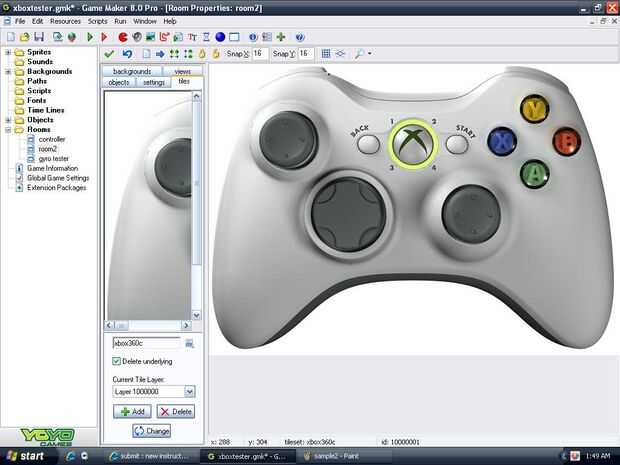Image resolution: width=620 pixels, height=465 pixels.
Task: Shift all instances, blue arrow icon
Action: click(x=160, y=53)
